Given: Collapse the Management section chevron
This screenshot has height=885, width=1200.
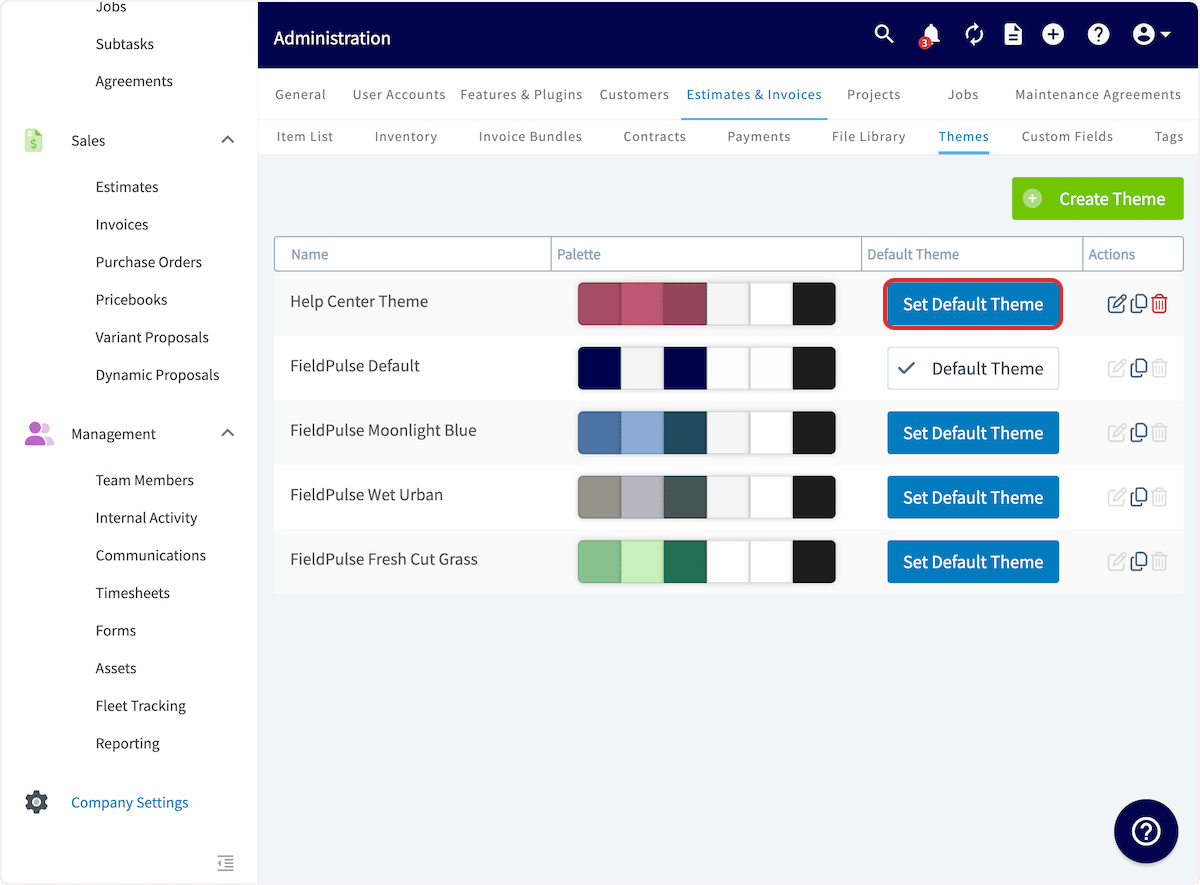Looking at the screenshot, I should pos(227,433).
